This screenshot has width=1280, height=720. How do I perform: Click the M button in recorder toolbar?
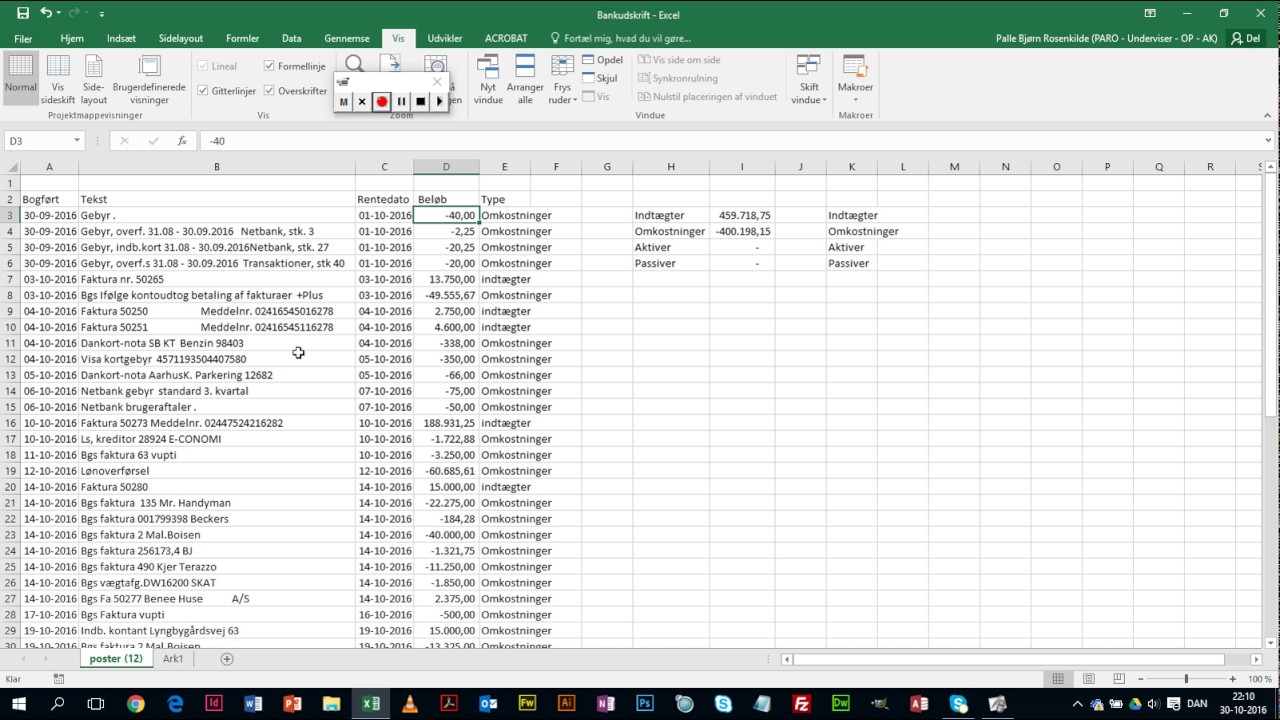point(343,101)
